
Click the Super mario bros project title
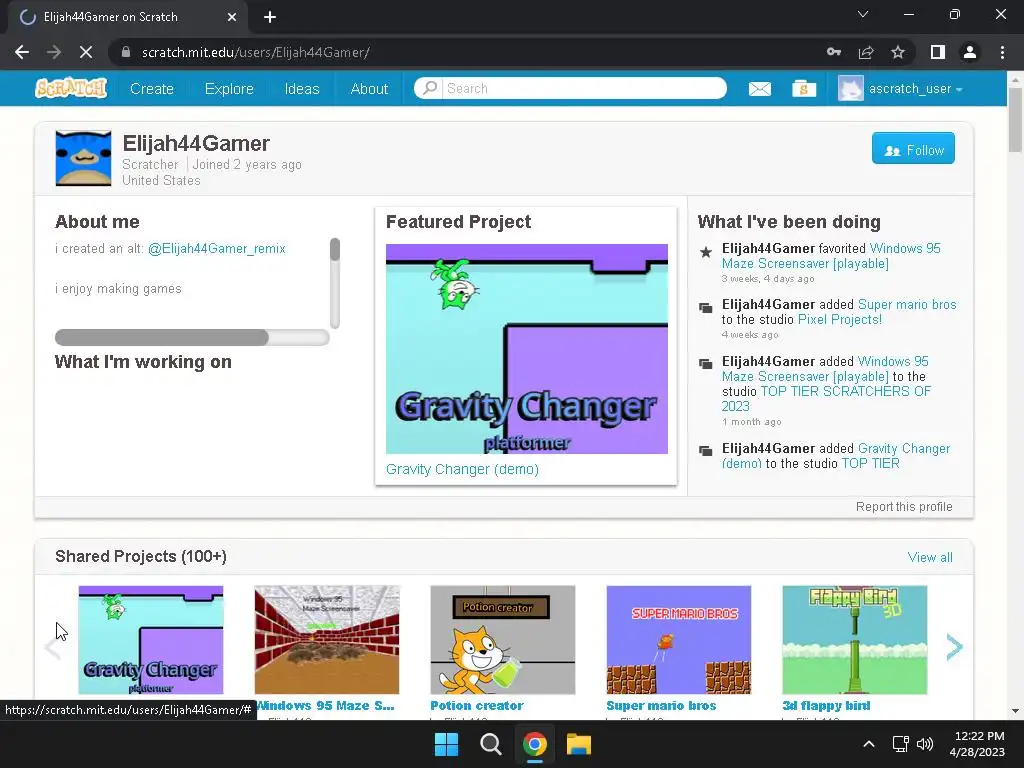pos(661,706)
